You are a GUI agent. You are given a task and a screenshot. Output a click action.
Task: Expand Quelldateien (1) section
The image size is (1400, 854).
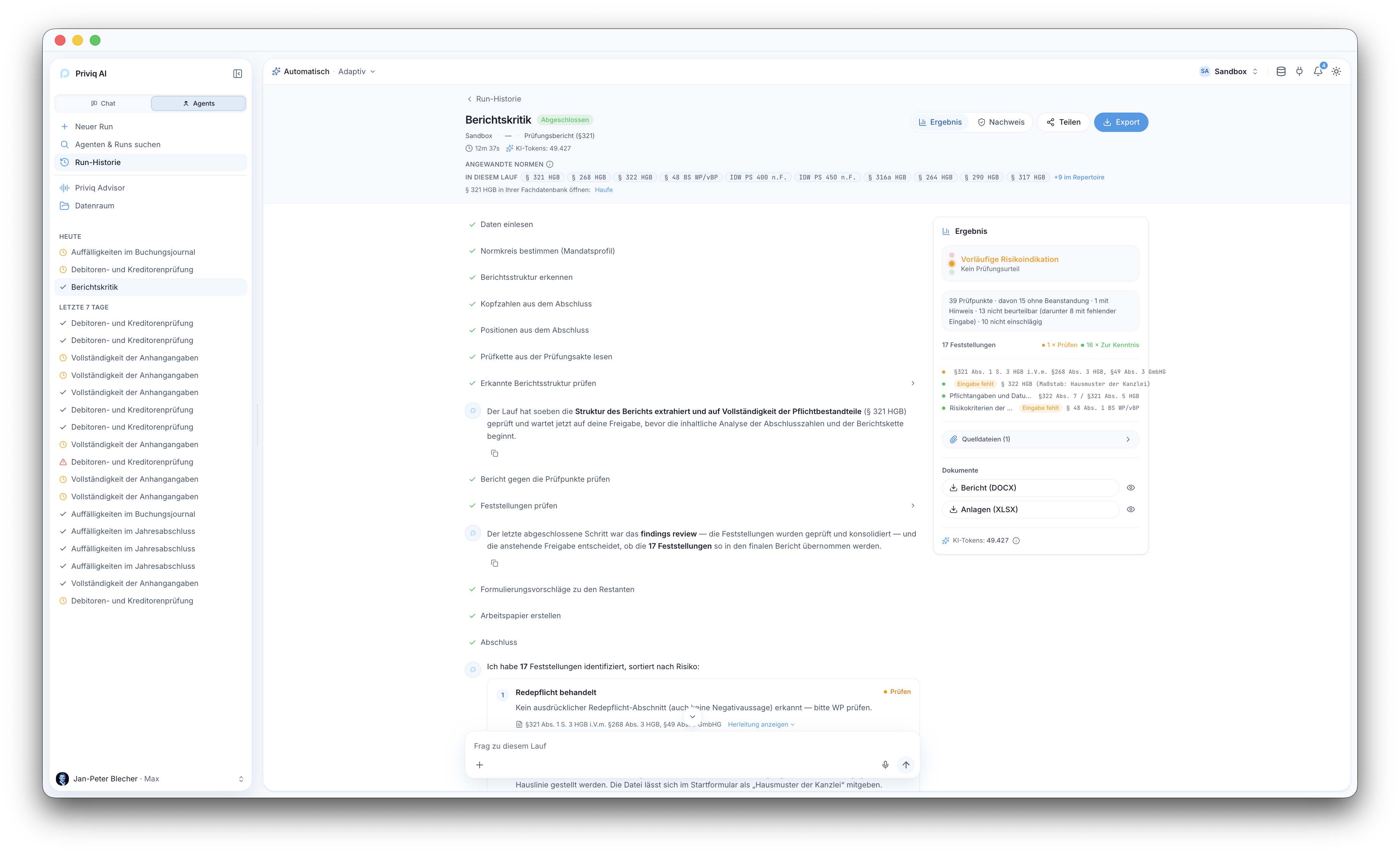pos(1040,440)
